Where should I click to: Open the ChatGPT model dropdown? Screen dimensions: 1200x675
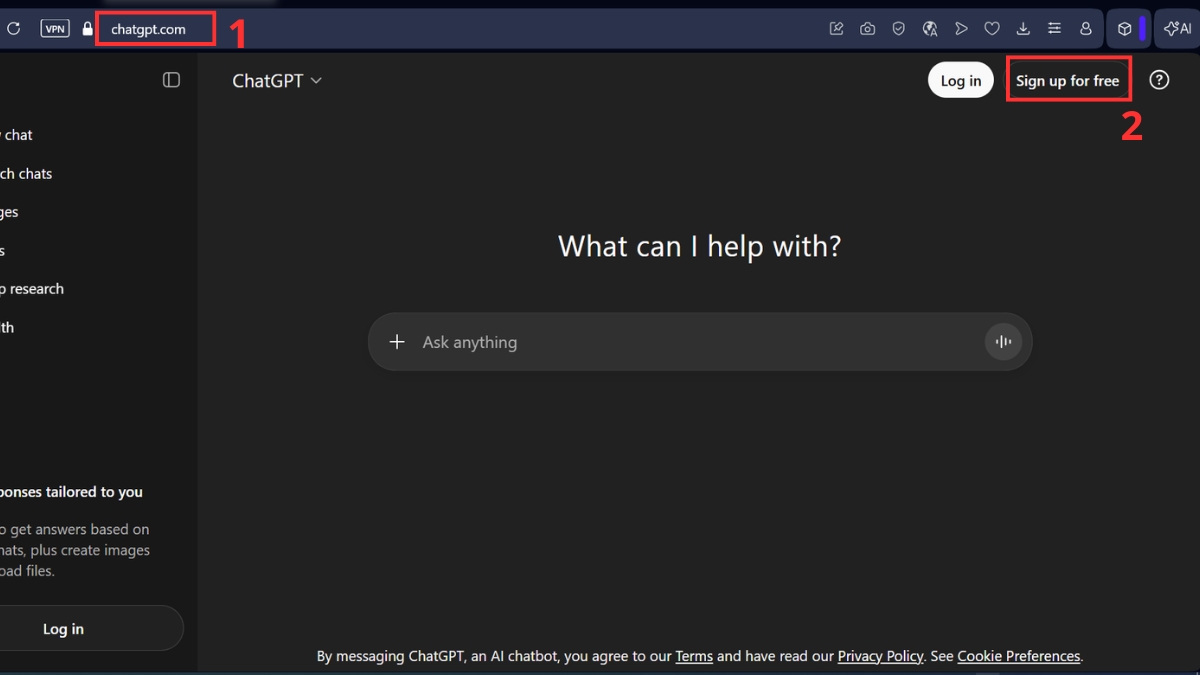tap(277, 81)
